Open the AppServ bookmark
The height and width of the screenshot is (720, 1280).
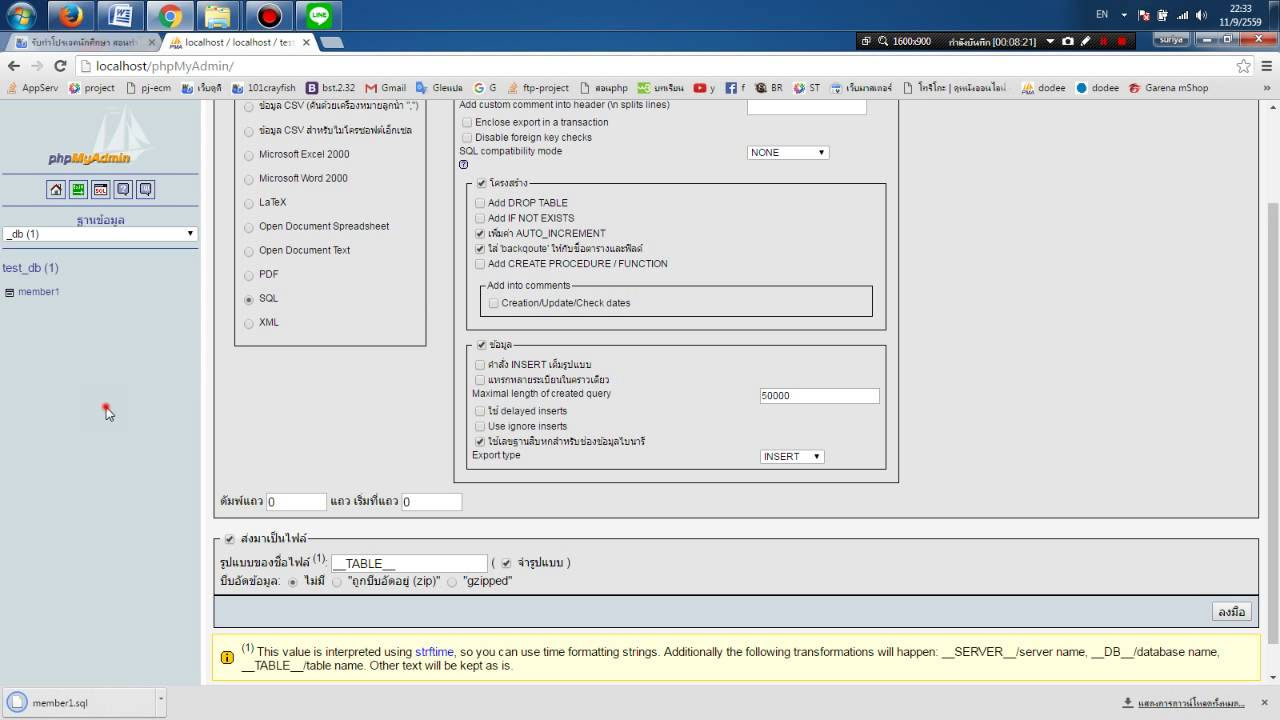point(31,88)
